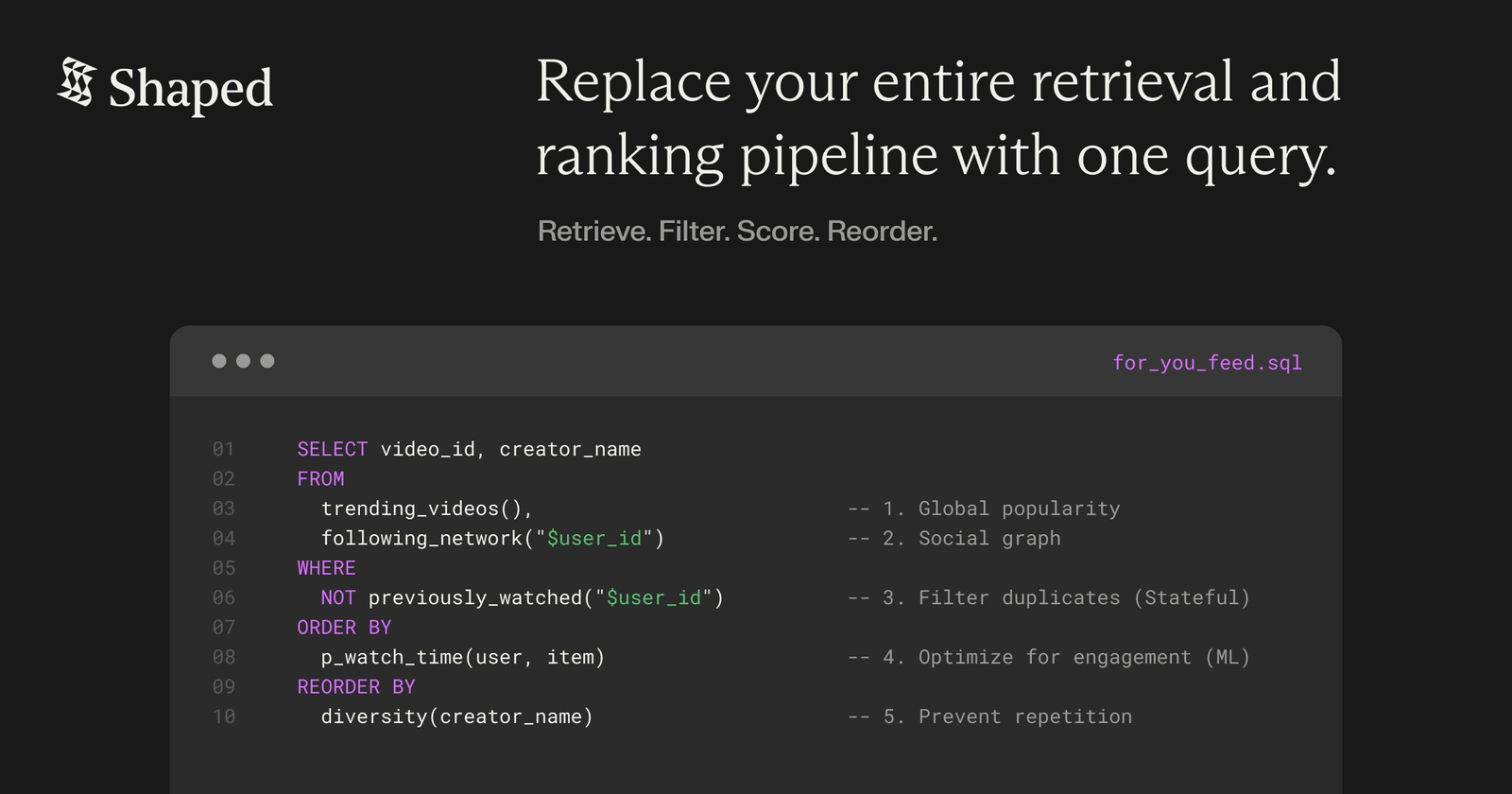Click the FROM keyword in the code

pos(320,479)
